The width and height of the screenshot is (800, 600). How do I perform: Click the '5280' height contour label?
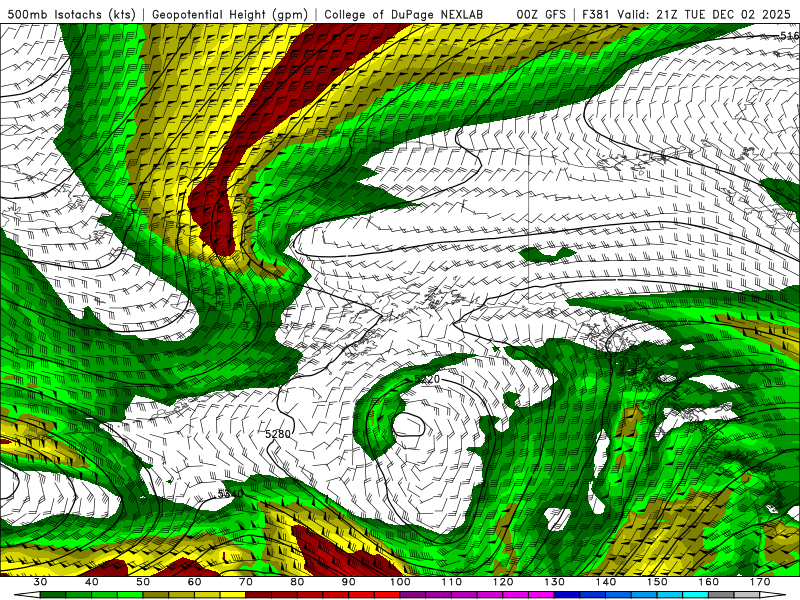[x=278, y=434]
